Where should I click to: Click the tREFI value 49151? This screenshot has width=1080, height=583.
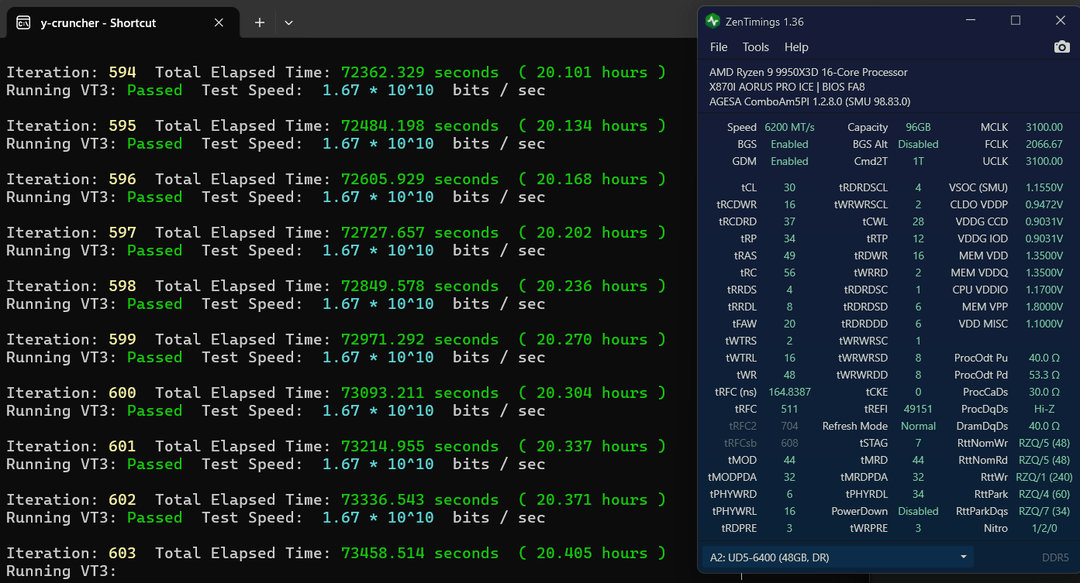pos(917,408)
